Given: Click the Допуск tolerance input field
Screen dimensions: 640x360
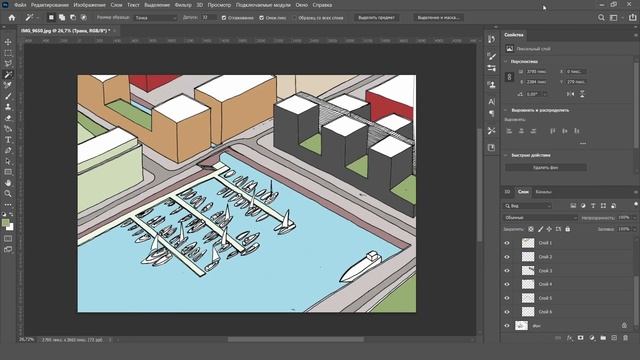Looking at the screenshot, I should 208,18.
